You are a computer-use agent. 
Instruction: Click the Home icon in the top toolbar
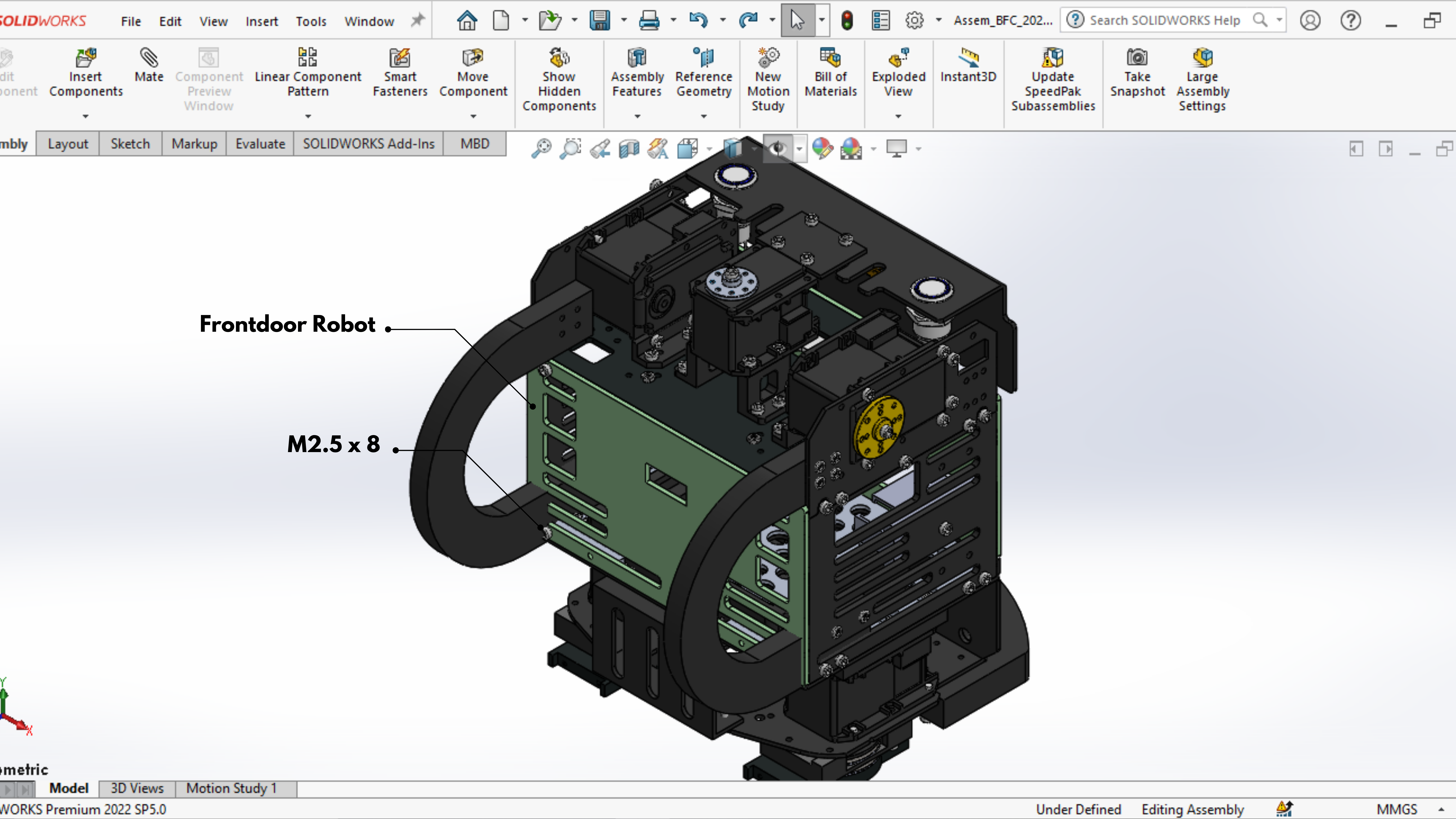point(467,21)
